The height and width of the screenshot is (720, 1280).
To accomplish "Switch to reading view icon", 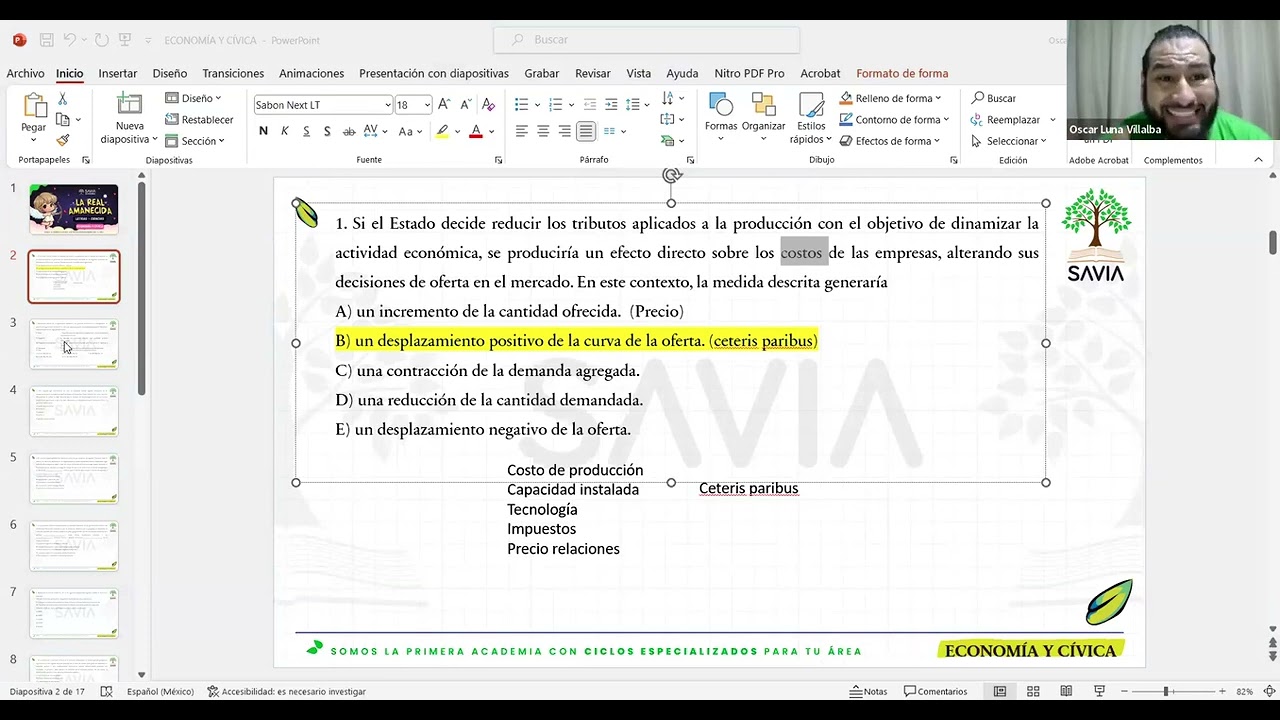I will pos(1066,691).
